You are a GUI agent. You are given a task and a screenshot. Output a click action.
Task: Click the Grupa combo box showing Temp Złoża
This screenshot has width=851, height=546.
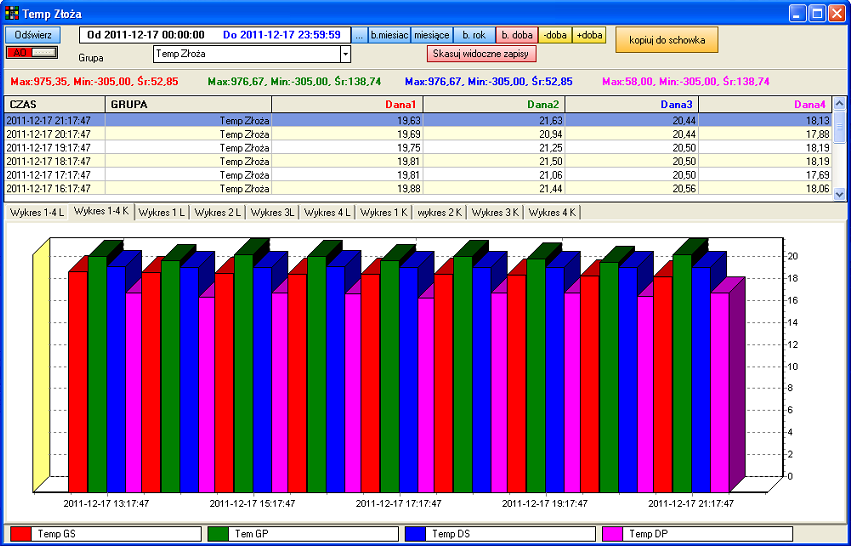252,54
